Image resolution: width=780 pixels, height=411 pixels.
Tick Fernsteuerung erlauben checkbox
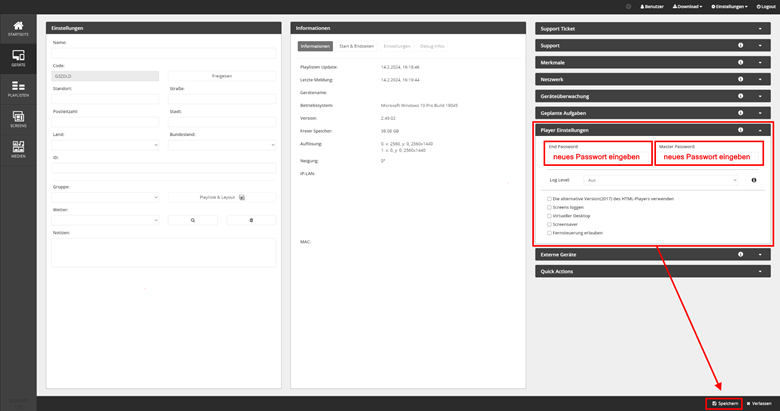[x=549, y=232]
